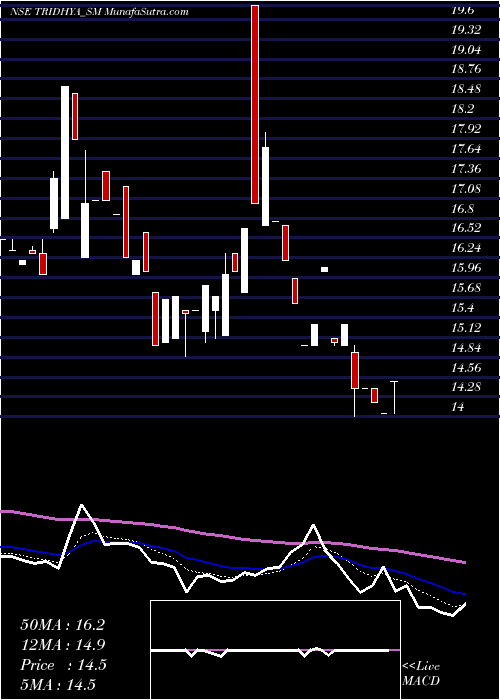
Task: Click the 14.84 price axis label
Action: tap(466, 348)
